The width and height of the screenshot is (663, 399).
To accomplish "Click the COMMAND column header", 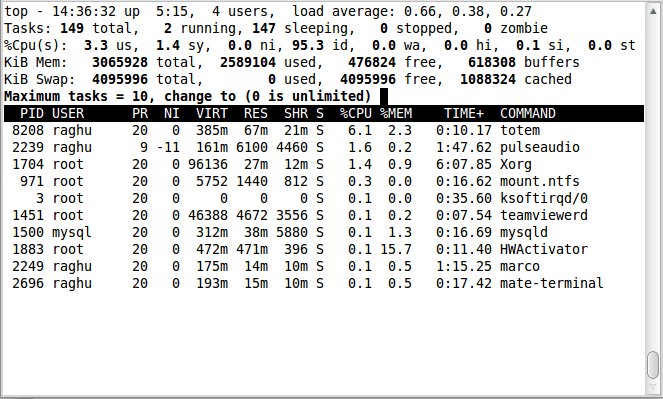I will coord(528,113).
